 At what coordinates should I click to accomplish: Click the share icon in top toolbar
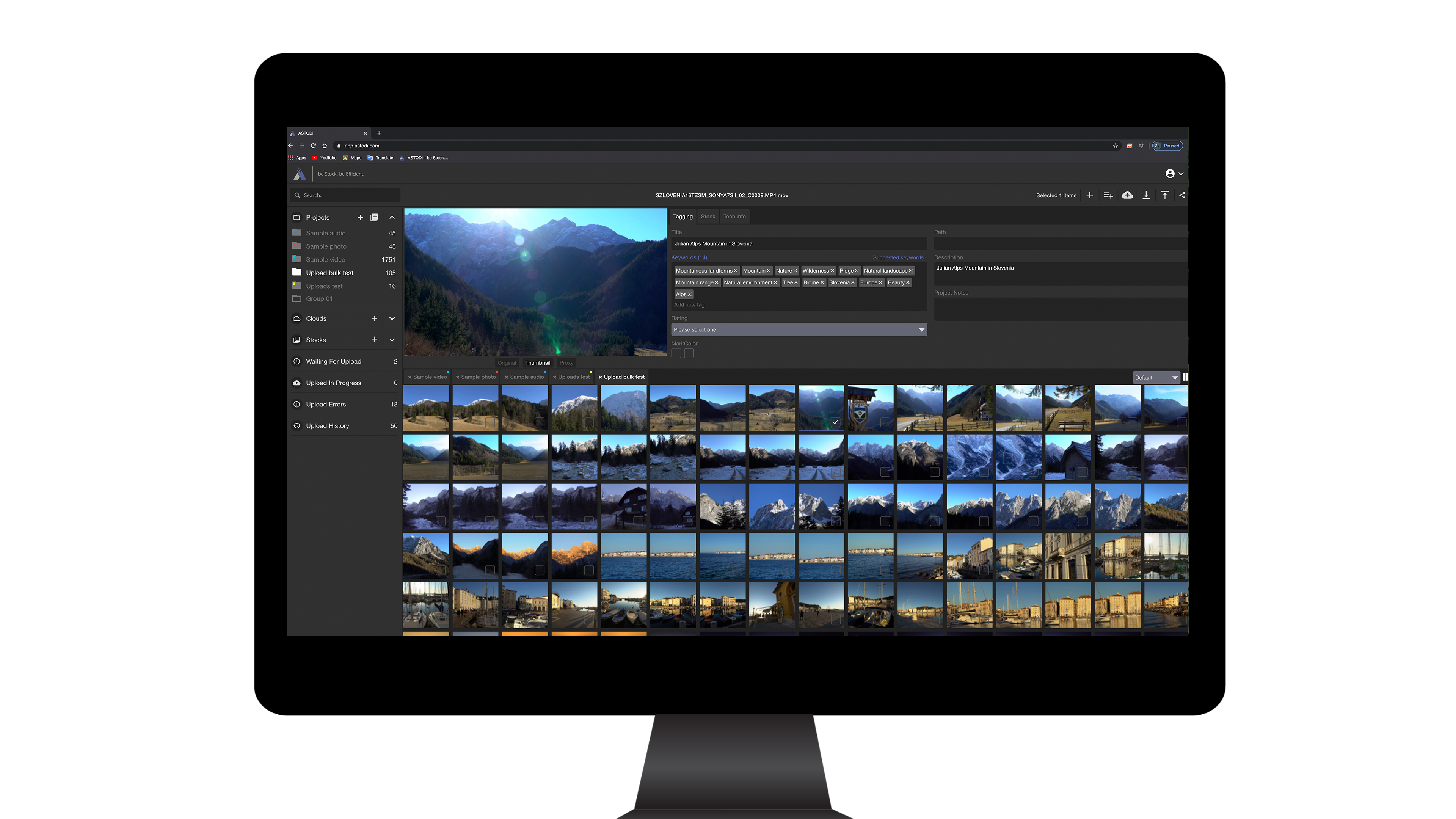[1182, 195]
